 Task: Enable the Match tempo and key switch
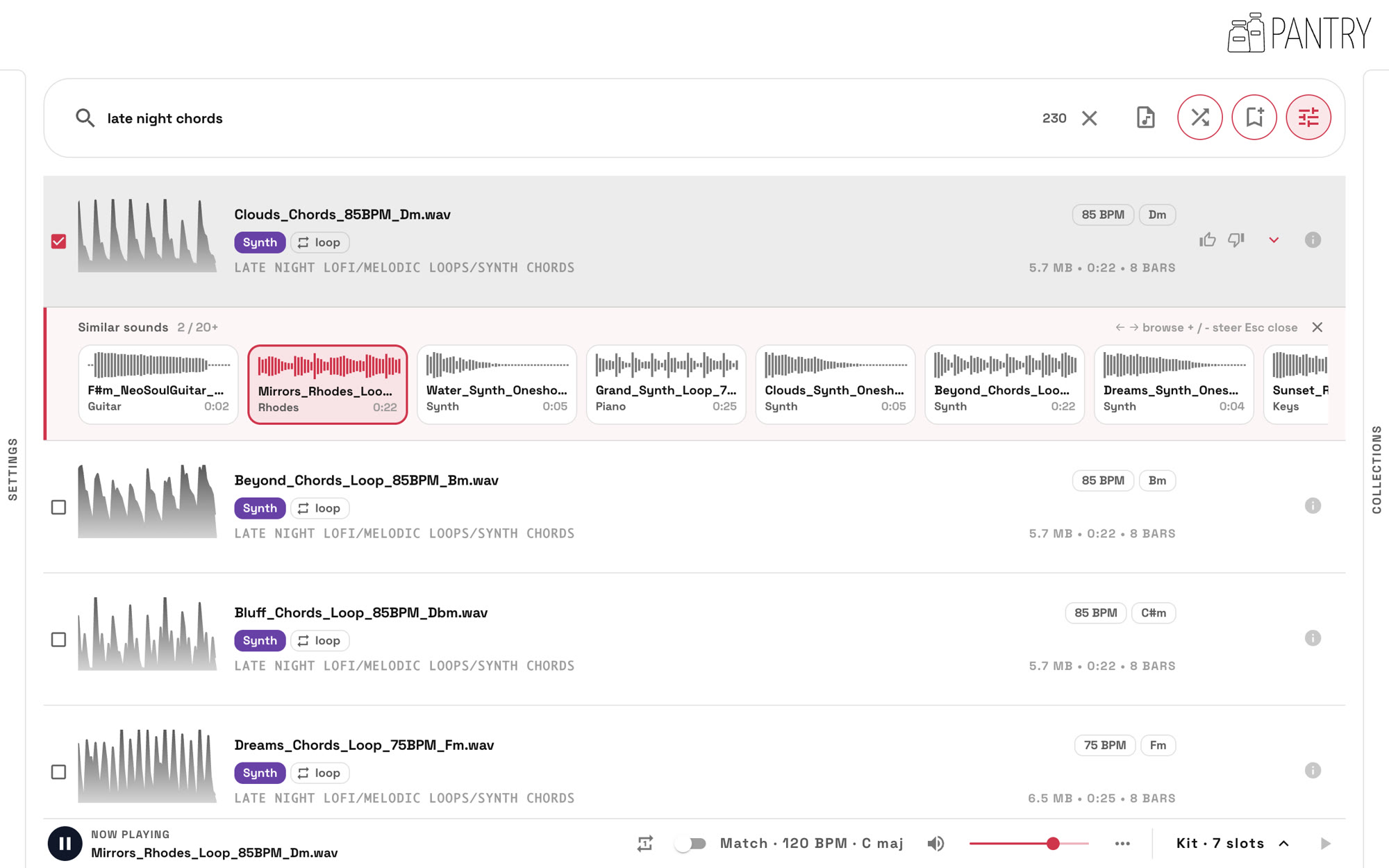coord(691,844)
